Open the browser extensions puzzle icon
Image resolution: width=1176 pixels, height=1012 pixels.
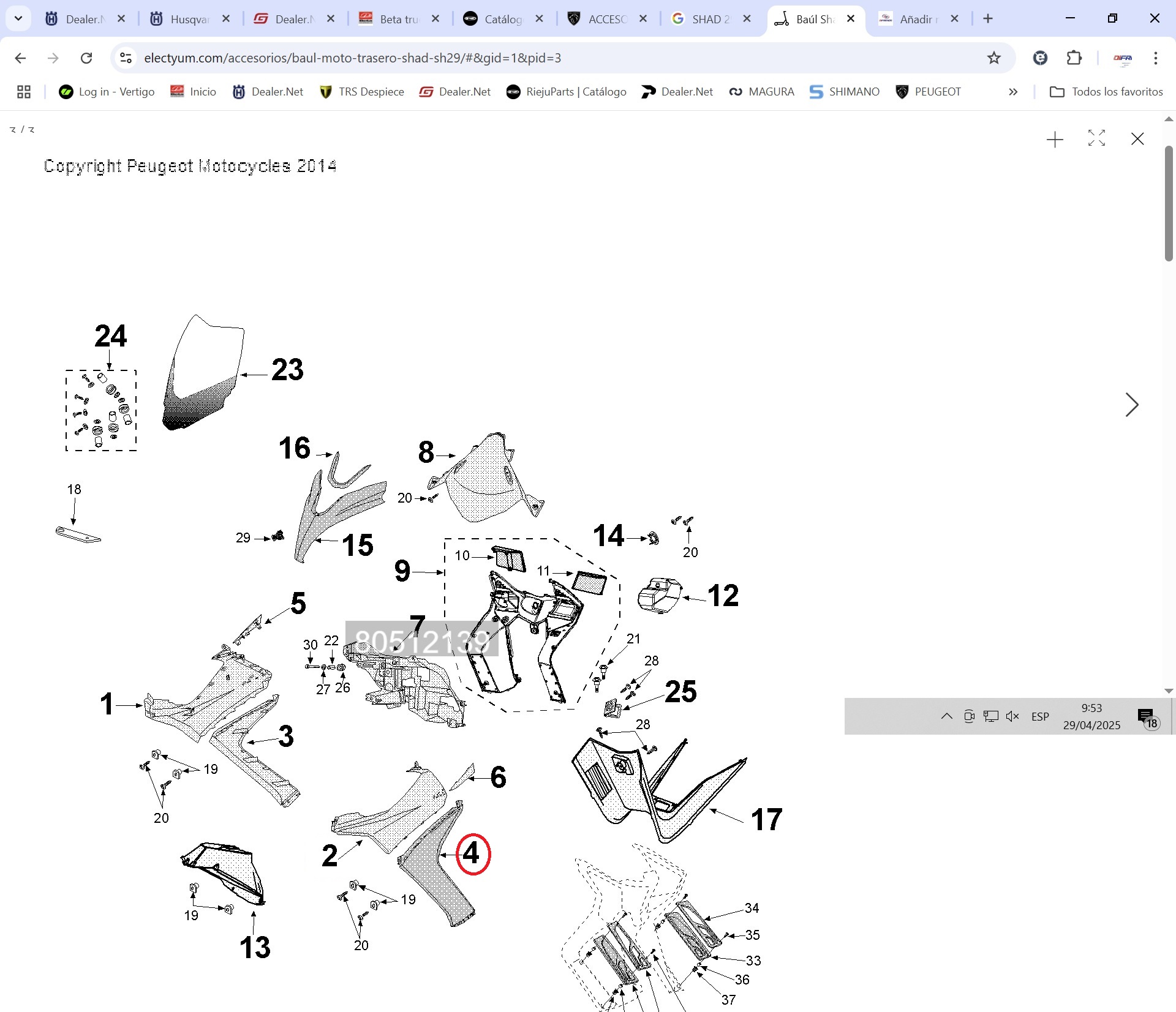(x=1074, y=58)
